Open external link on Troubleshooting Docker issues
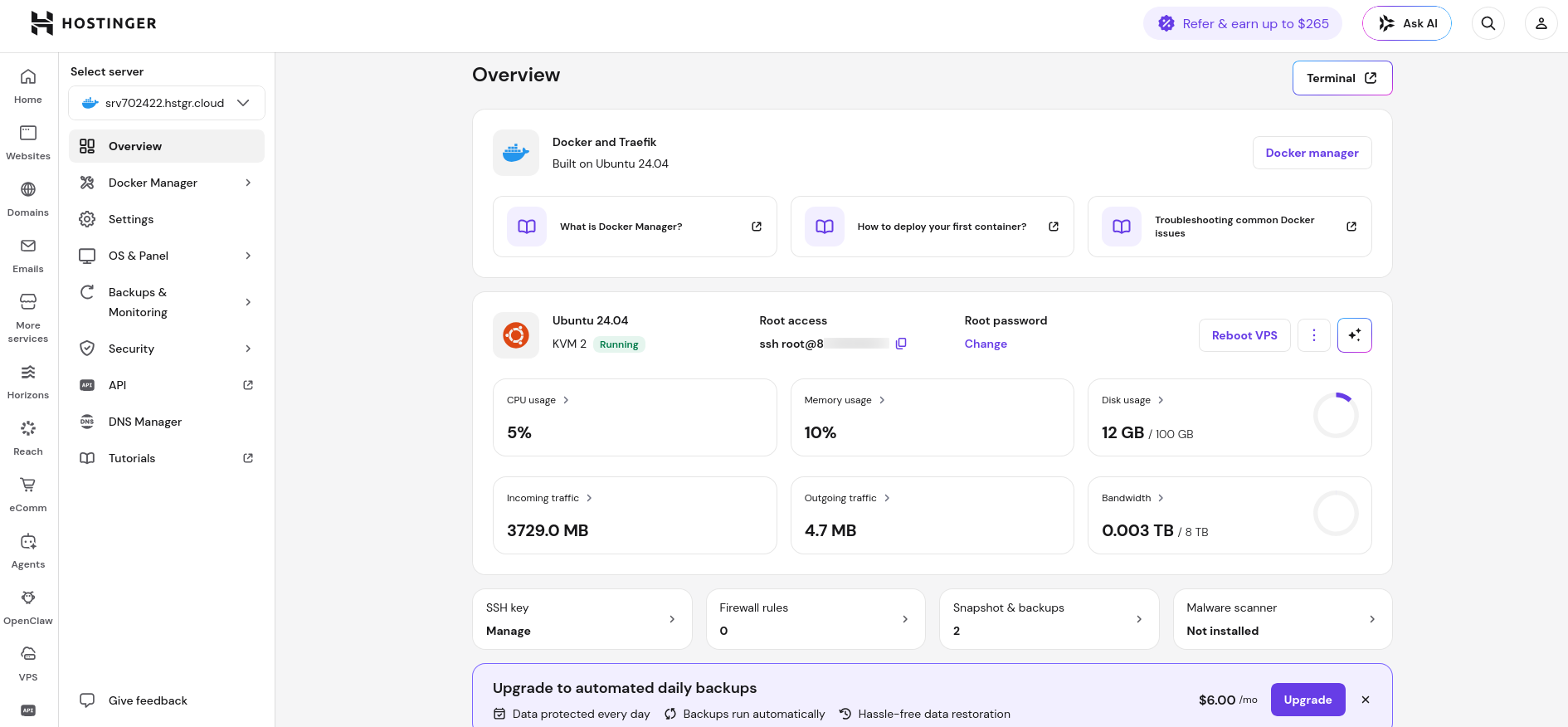1568x727 pixels. [x=1351, y=227]
